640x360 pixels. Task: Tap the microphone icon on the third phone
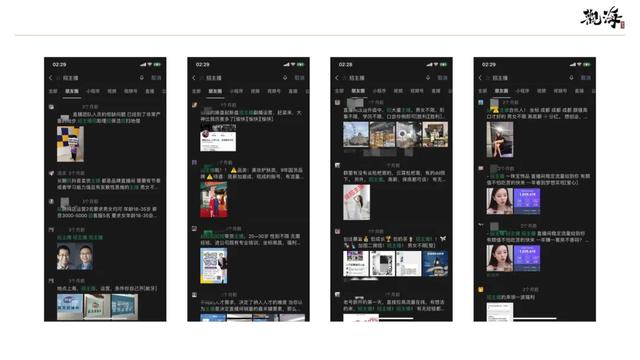click(x=428, y=78)
